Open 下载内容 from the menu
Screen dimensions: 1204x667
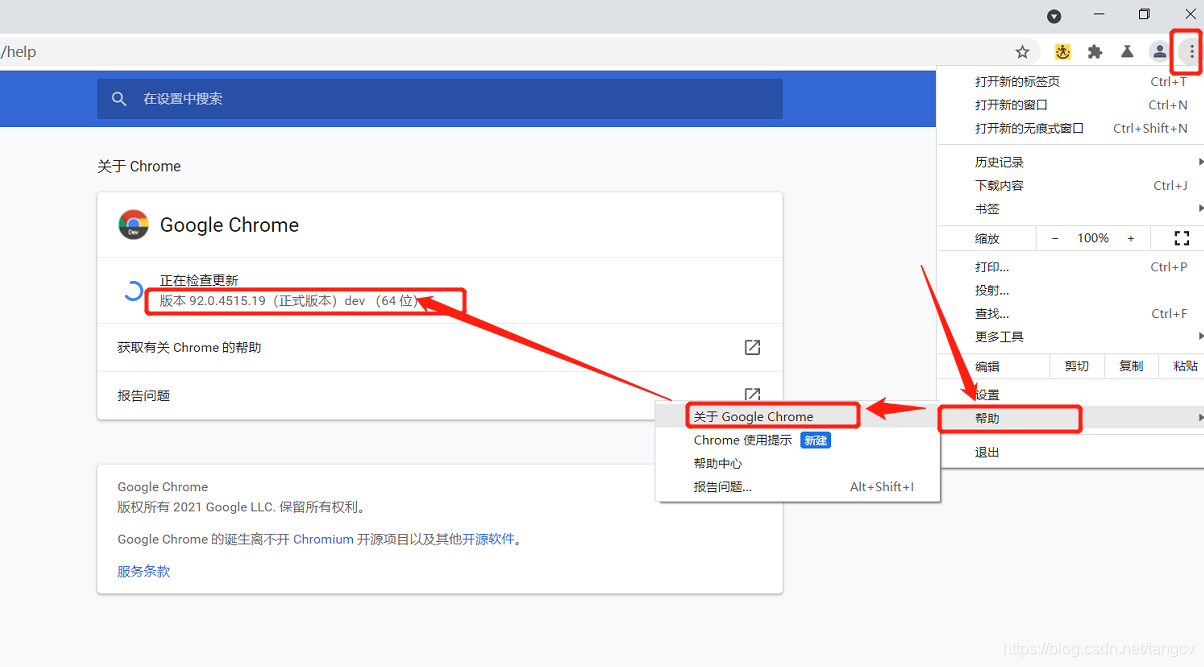click(1070, 185)
